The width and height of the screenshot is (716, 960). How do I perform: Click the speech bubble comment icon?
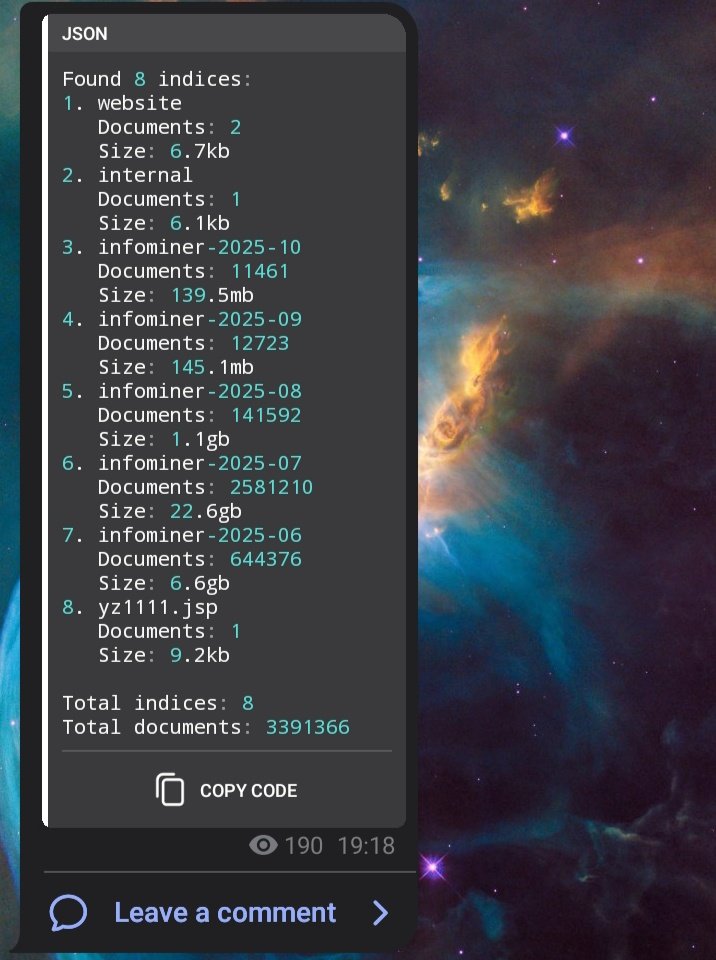click(68, 913)
